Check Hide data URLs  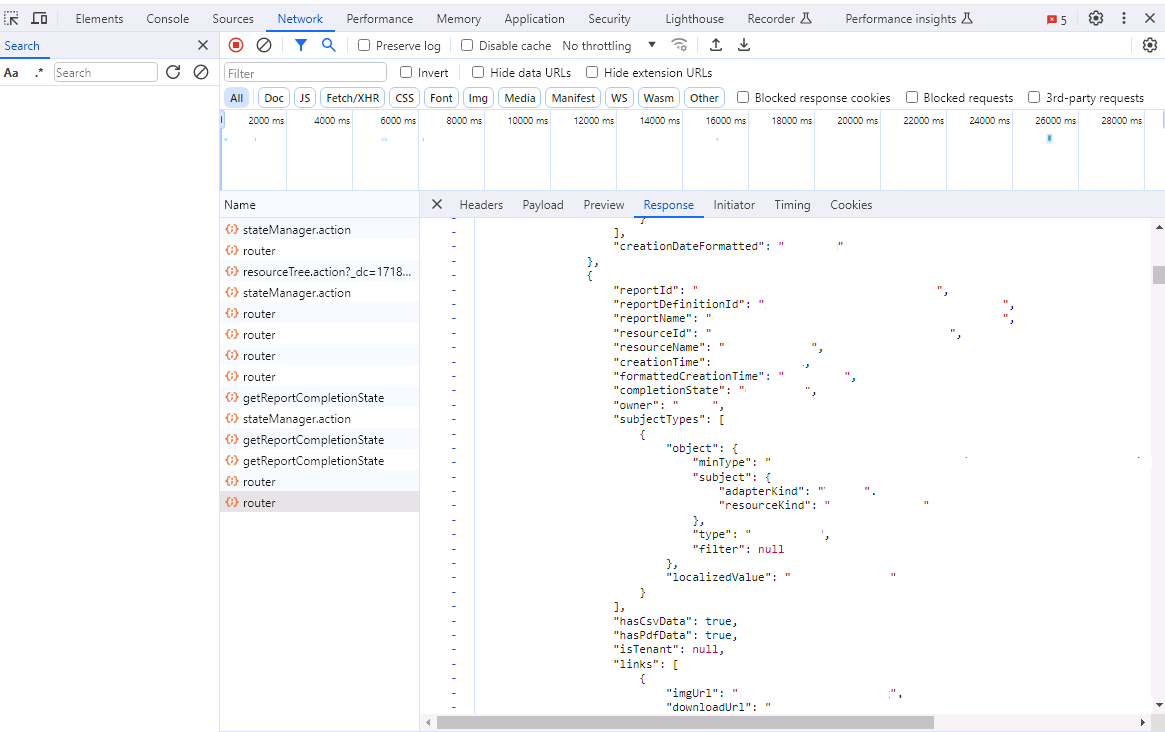point(478,72)
